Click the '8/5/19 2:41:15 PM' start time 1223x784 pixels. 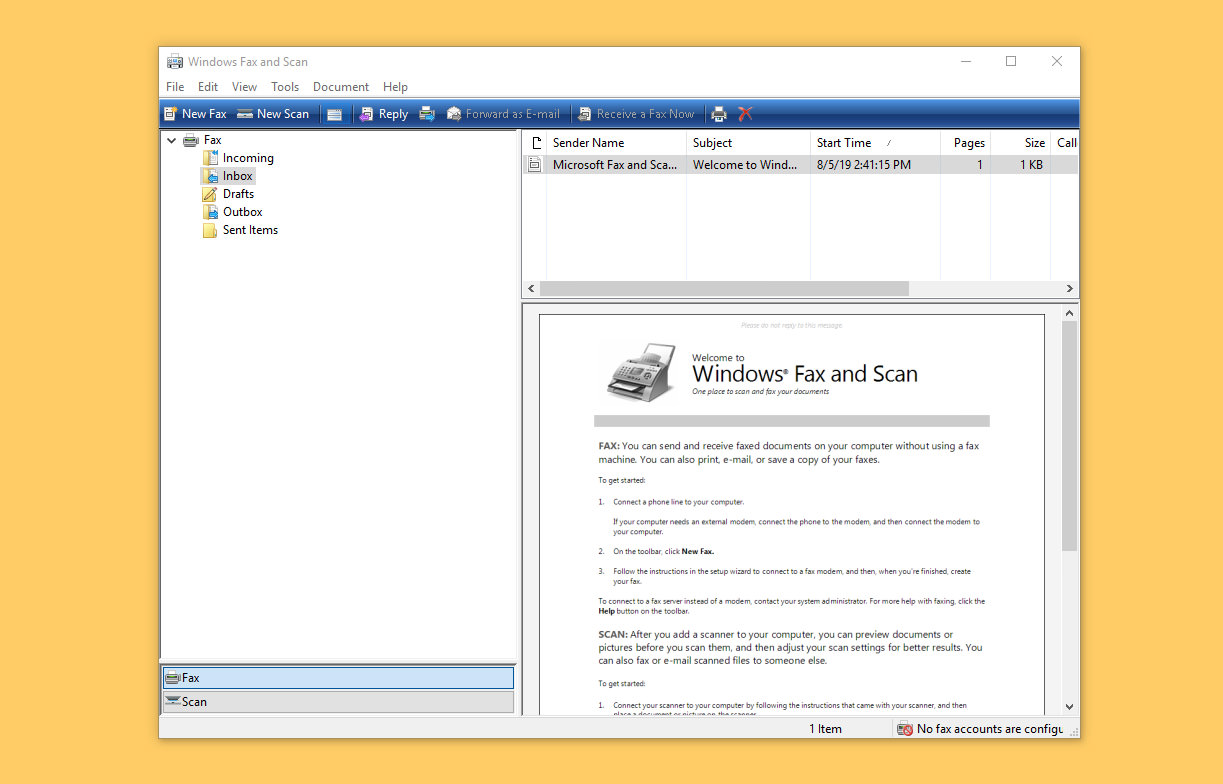864,165
